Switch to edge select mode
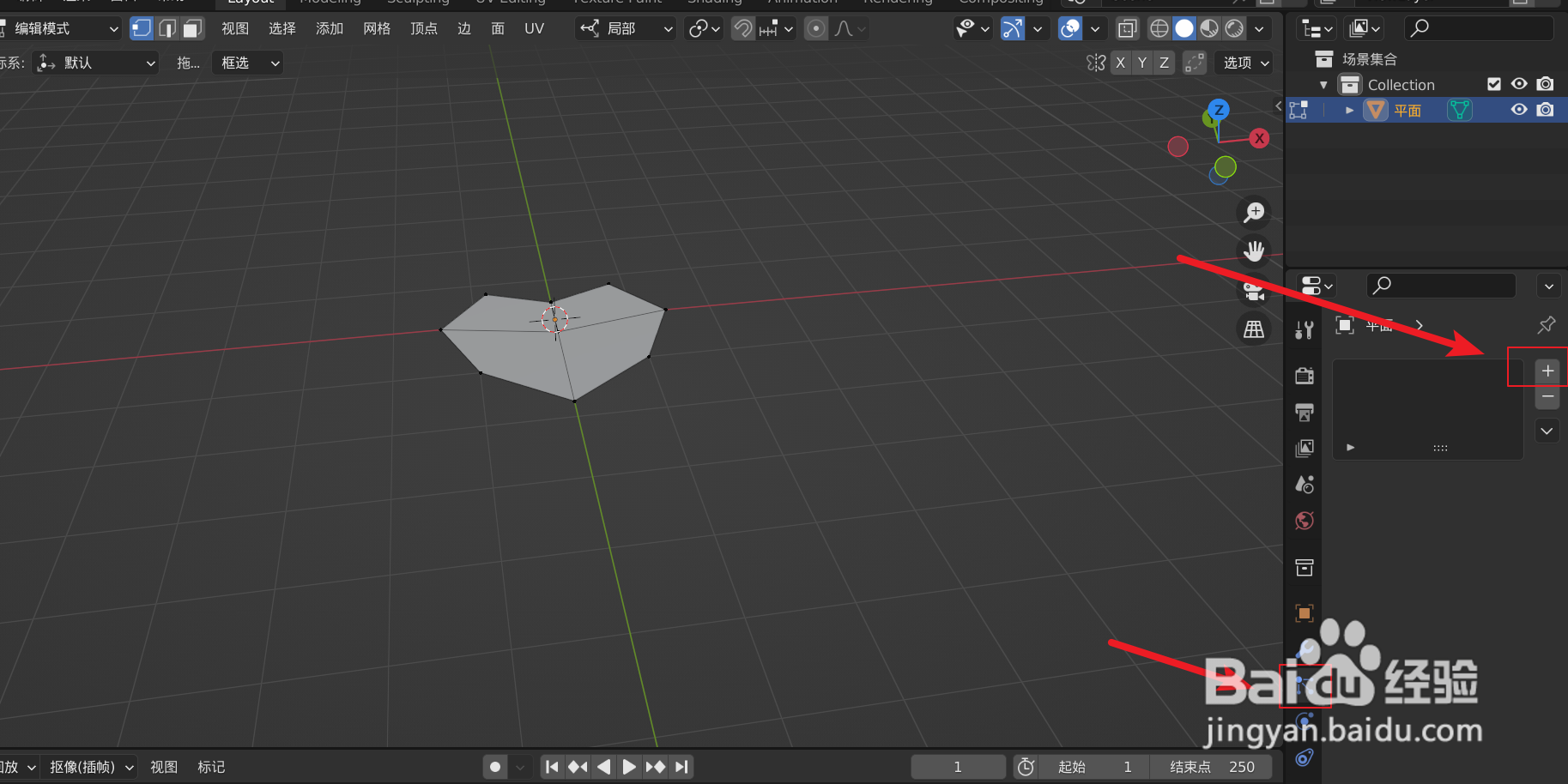The width and height of the screenshot is (1568, 784). pos(167,28)
